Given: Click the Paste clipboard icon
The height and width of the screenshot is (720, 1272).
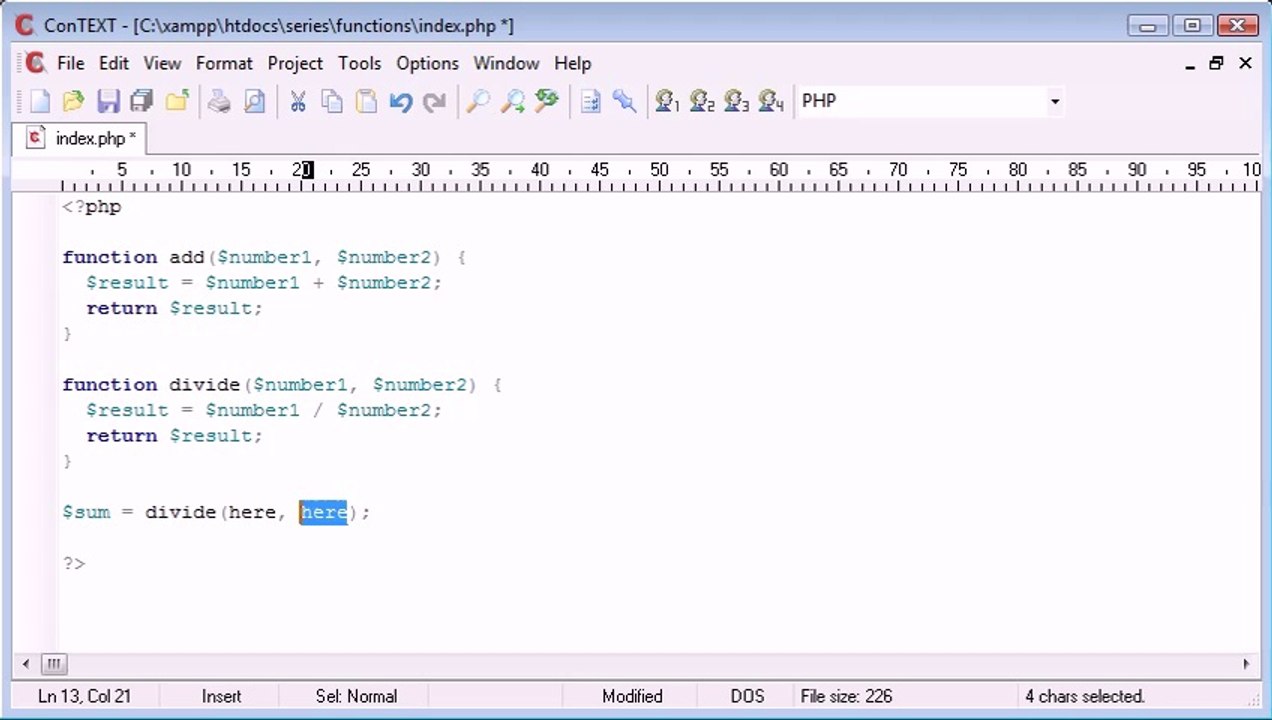Looking at the screenshot, I should [x=366, y=101].
